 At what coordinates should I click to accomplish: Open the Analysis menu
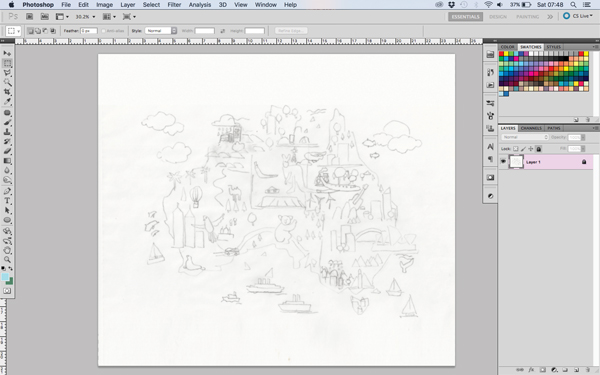pos(199,5)
